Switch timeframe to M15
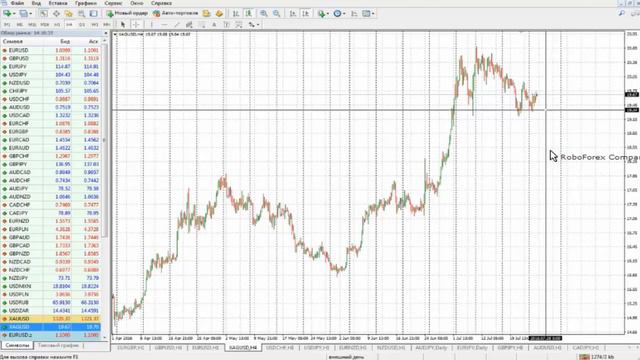The width and height of the screenshot is (640, 360). [x=31, y=24]
